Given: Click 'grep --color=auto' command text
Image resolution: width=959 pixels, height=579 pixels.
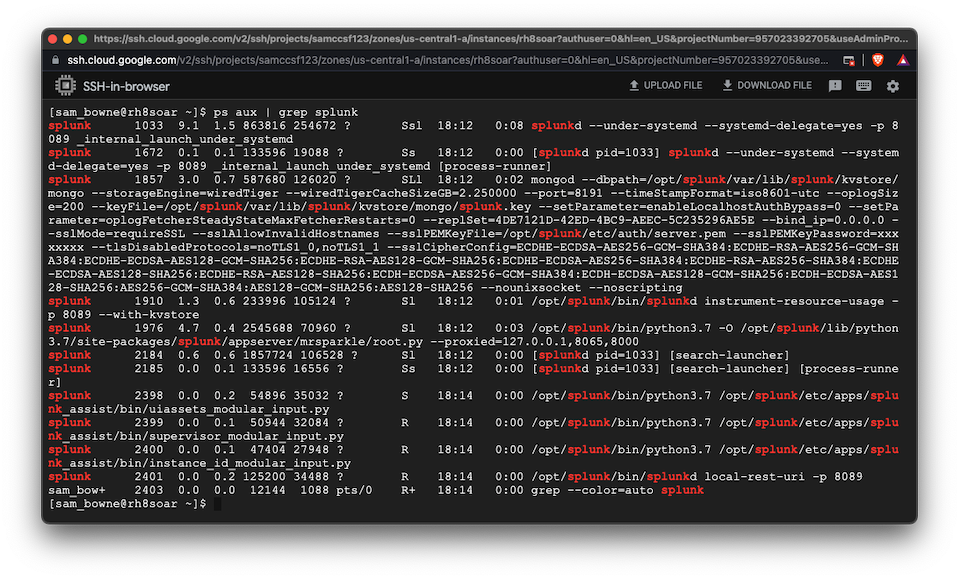Looking at the screenshot, I should coord(592,490).
